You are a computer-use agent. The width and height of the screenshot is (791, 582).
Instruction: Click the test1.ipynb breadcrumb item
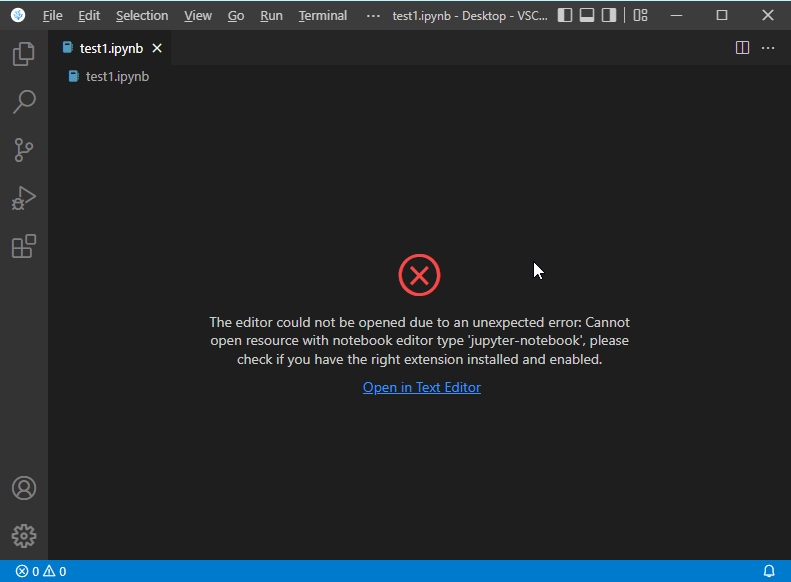[109, 77]
